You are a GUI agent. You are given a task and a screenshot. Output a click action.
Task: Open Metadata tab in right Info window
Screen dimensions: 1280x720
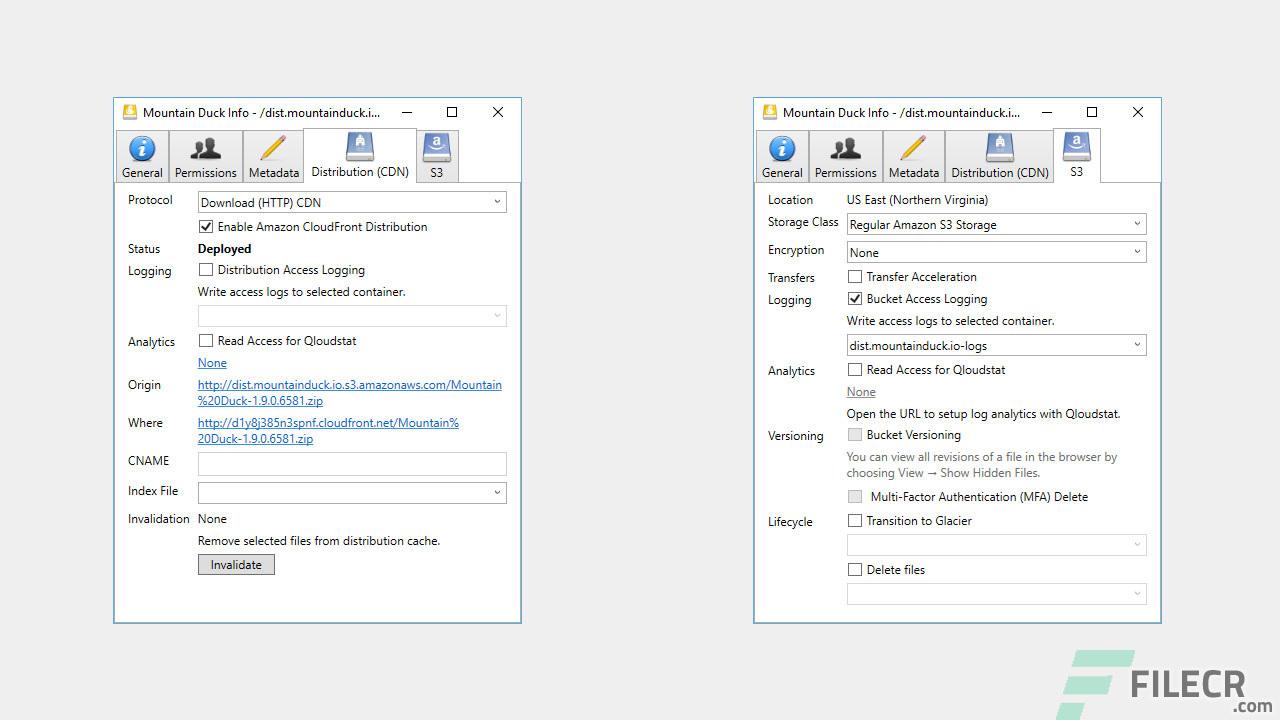pos(913,157)
